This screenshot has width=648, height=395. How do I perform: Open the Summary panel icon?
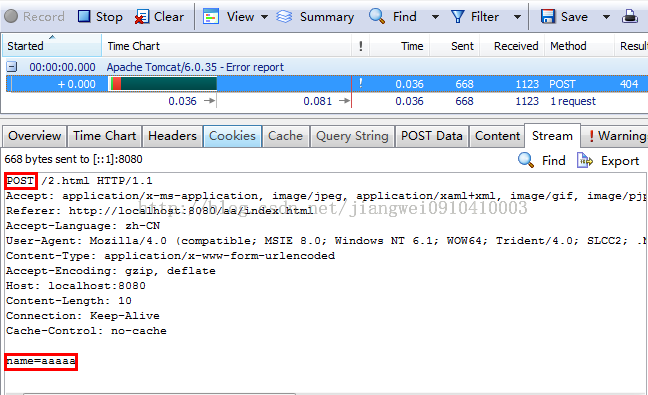(x=284, y=17)
